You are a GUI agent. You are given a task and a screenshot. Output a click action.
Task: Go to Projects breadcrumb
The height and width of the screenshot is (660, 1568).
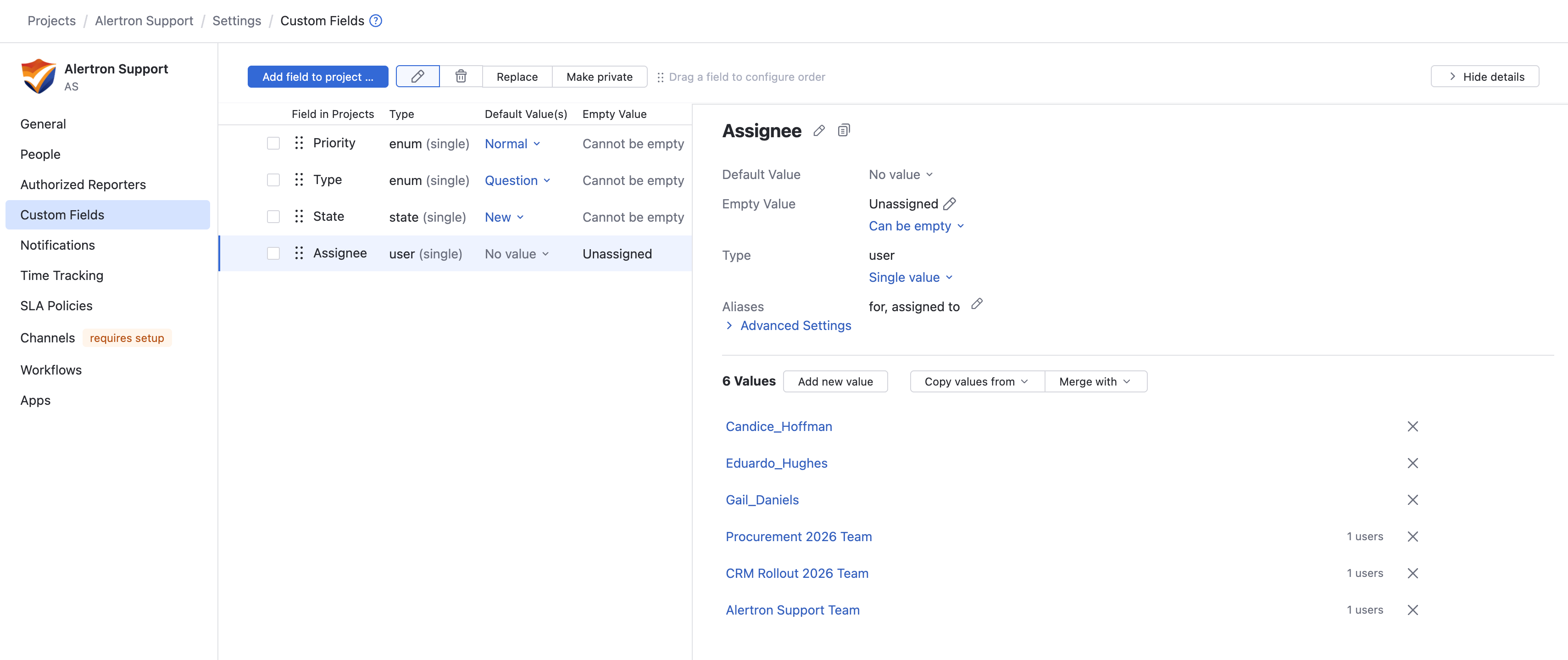tap(52, 21)
